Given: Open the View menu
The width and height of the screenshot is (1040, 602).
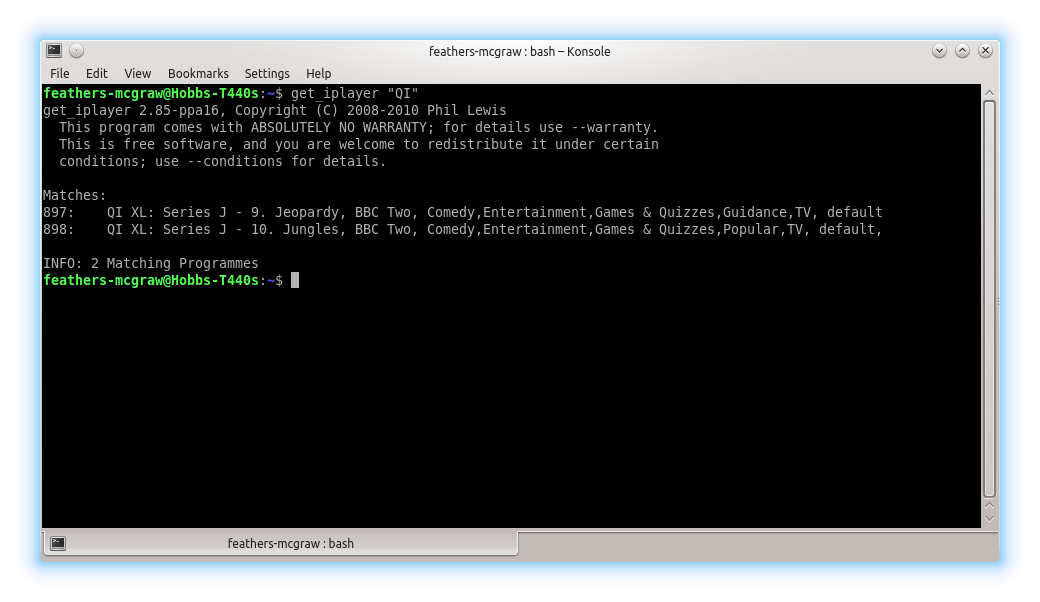Looking at the screenshot, I should click(137, 74).
